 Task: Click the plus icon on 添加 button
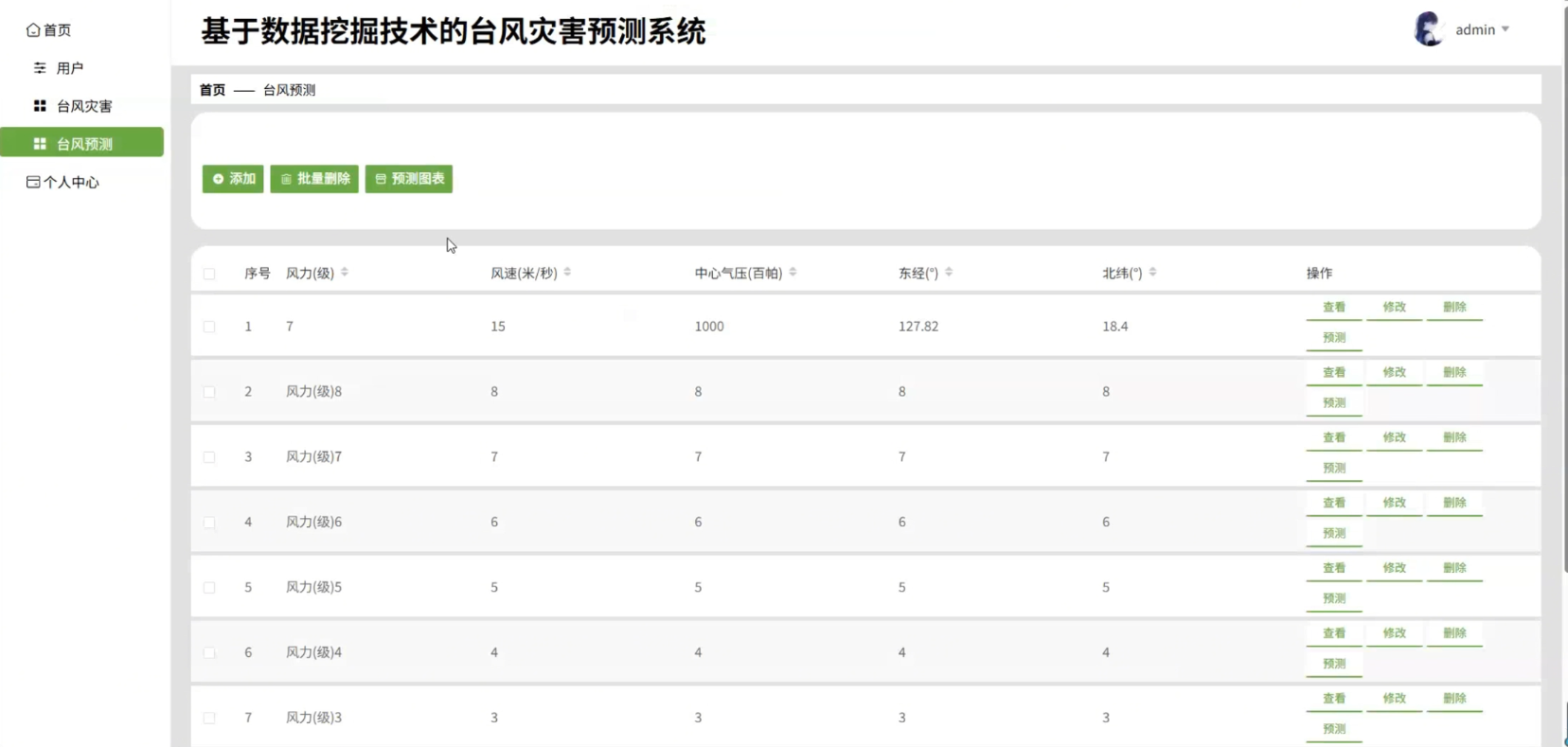point(218,179)
